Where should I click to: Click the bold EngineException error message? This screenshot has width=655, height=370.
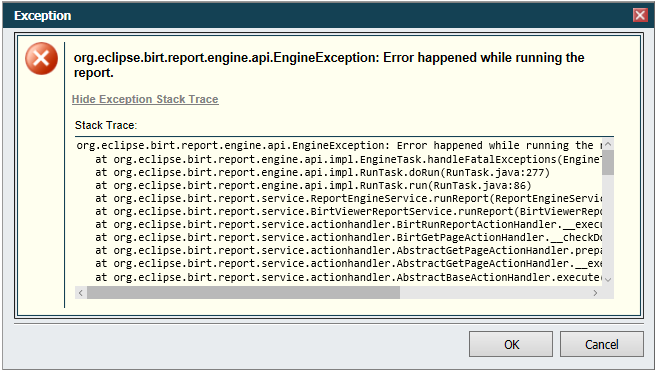pos(329,65)
